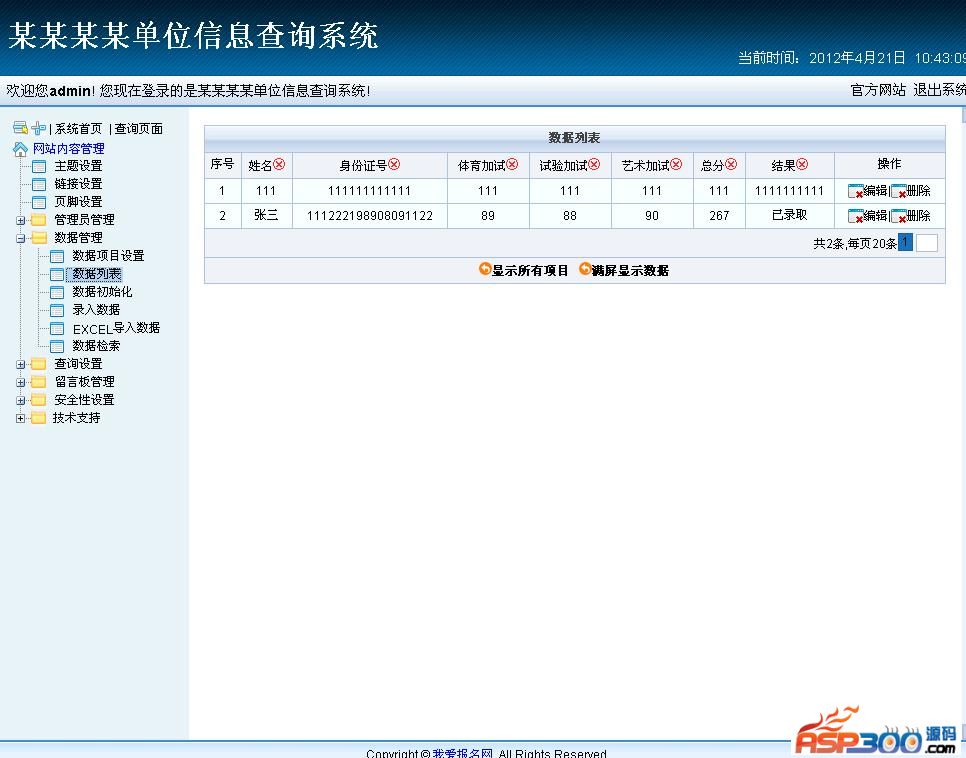
Task: Click the orange icon beside 显示所有项目
Action: (x=485, y=269)
